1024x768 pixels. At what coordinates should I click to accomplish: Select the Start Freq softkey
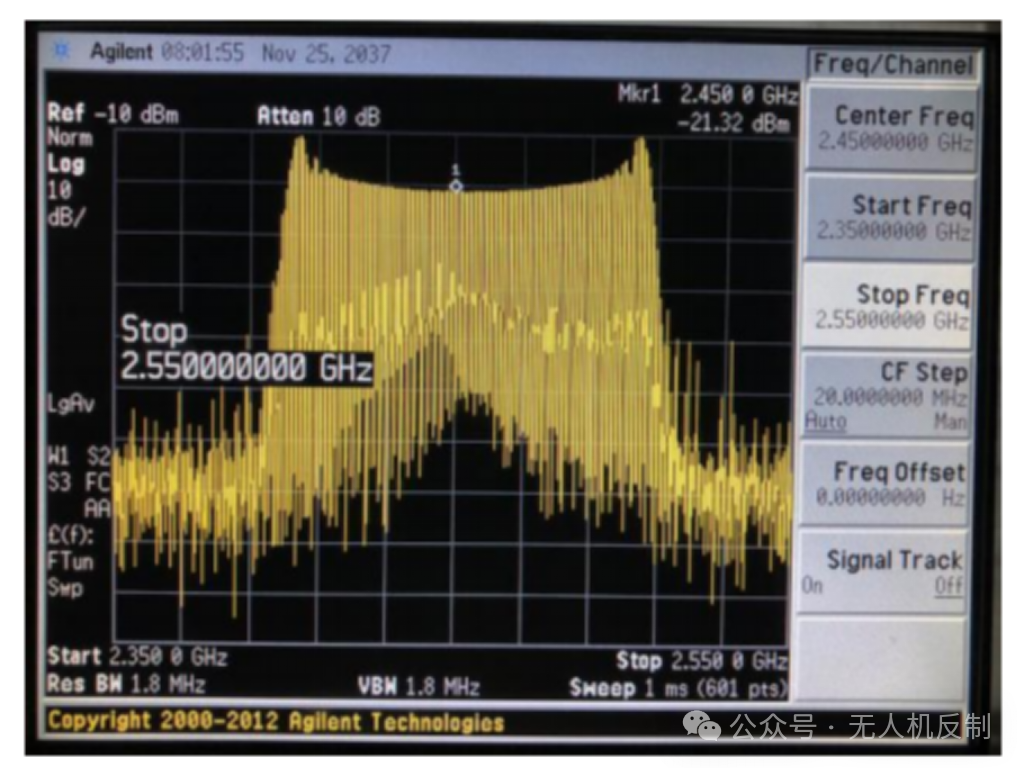pos(890,217)
